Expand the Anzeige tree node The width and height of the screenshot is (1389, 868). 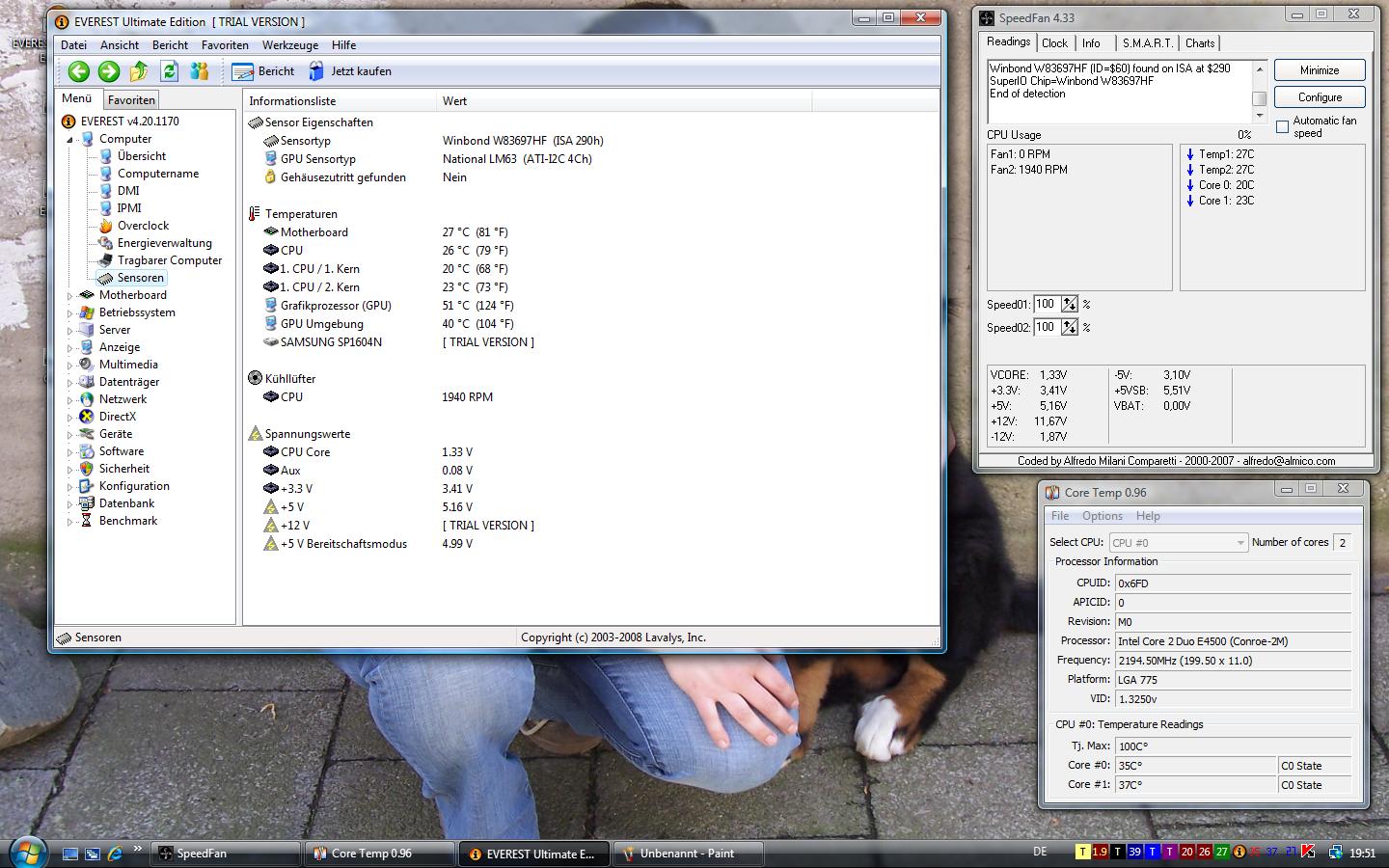click(x=70, y=348)
